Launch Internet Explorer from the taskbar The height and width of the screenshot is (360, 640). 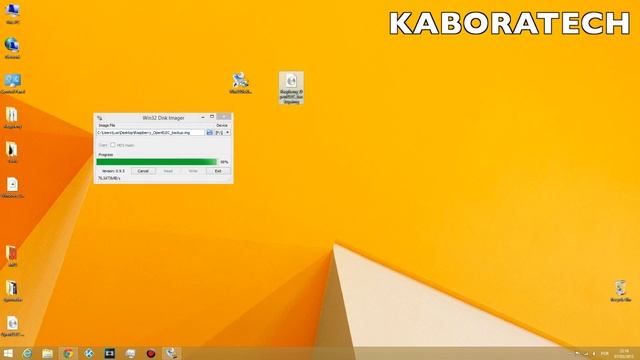click(x=27, y=353)
